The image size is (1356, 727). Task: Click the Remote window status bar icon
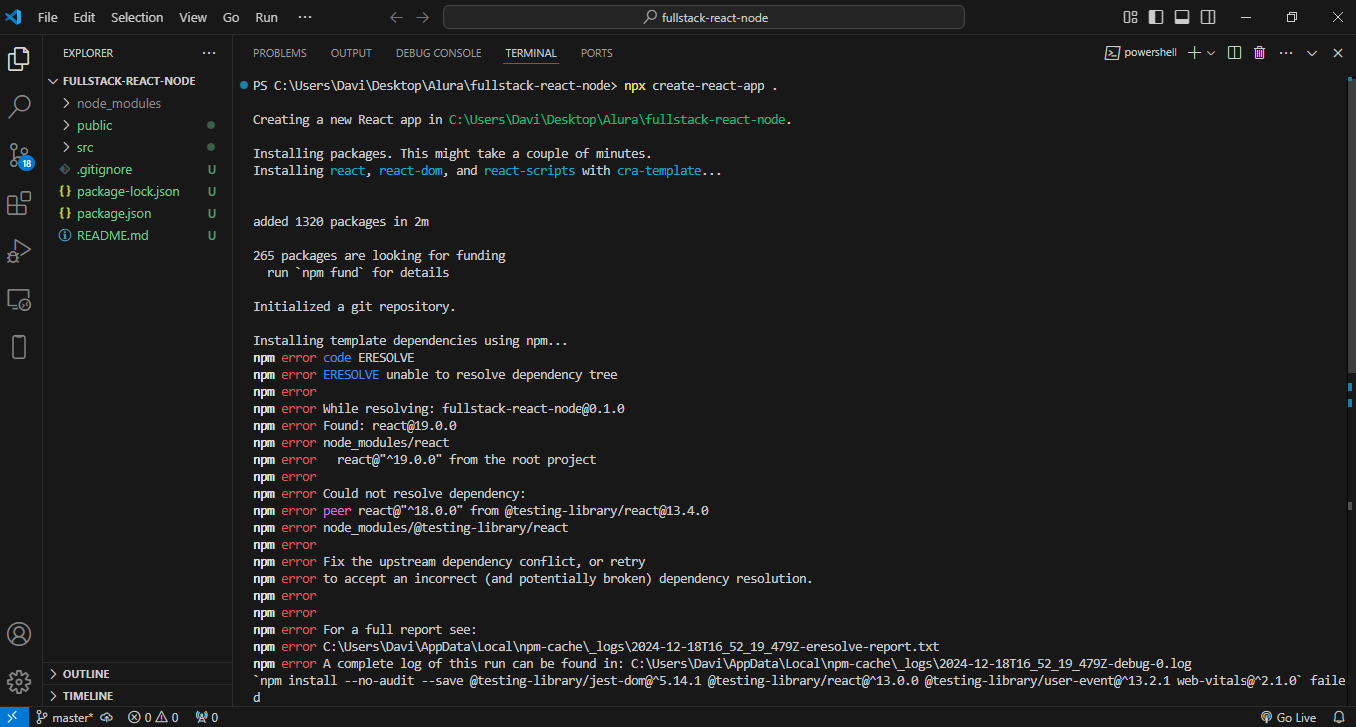pyautogui.click(x=13, y=717)
